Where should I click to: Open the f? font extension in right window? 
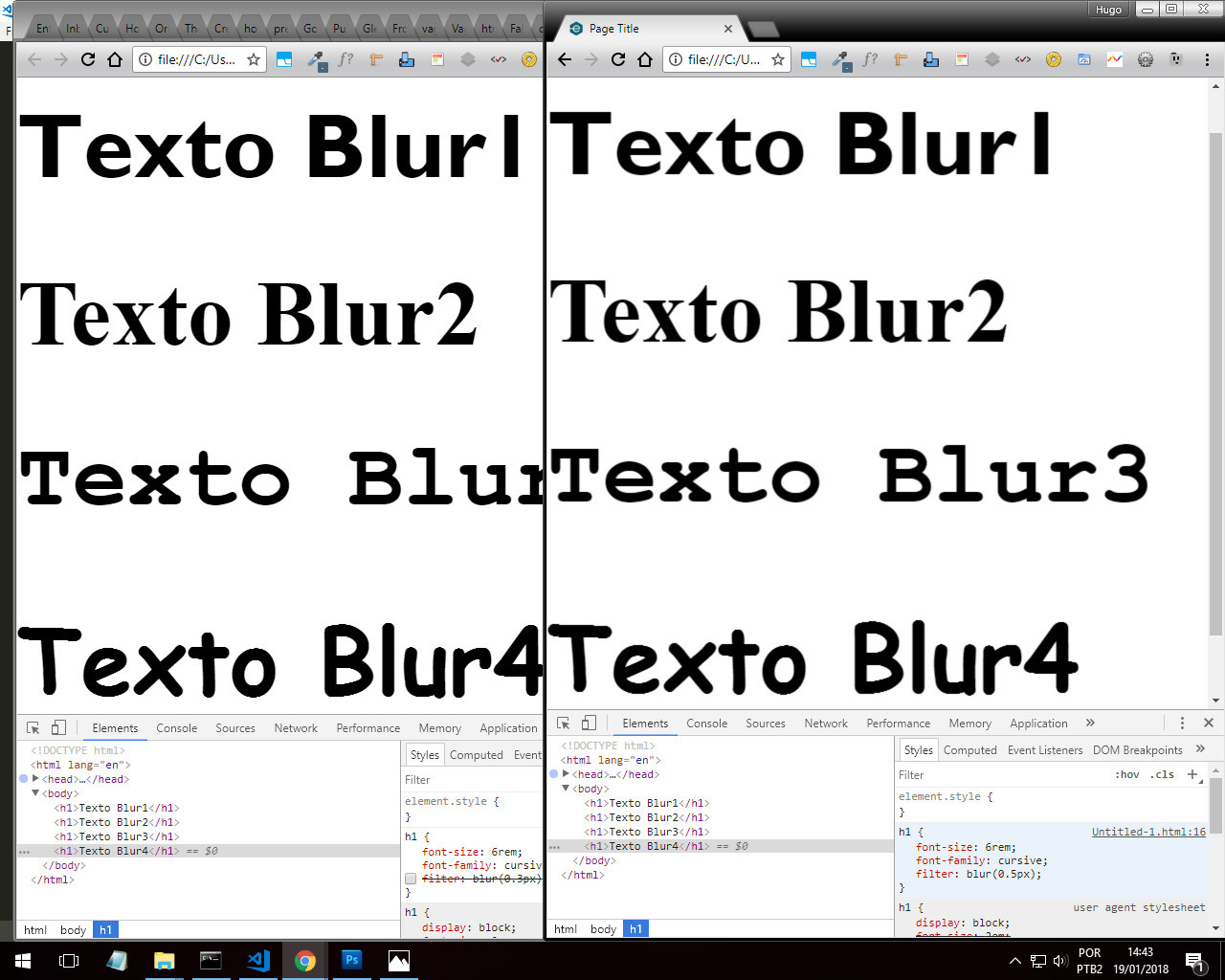(870, 59)
